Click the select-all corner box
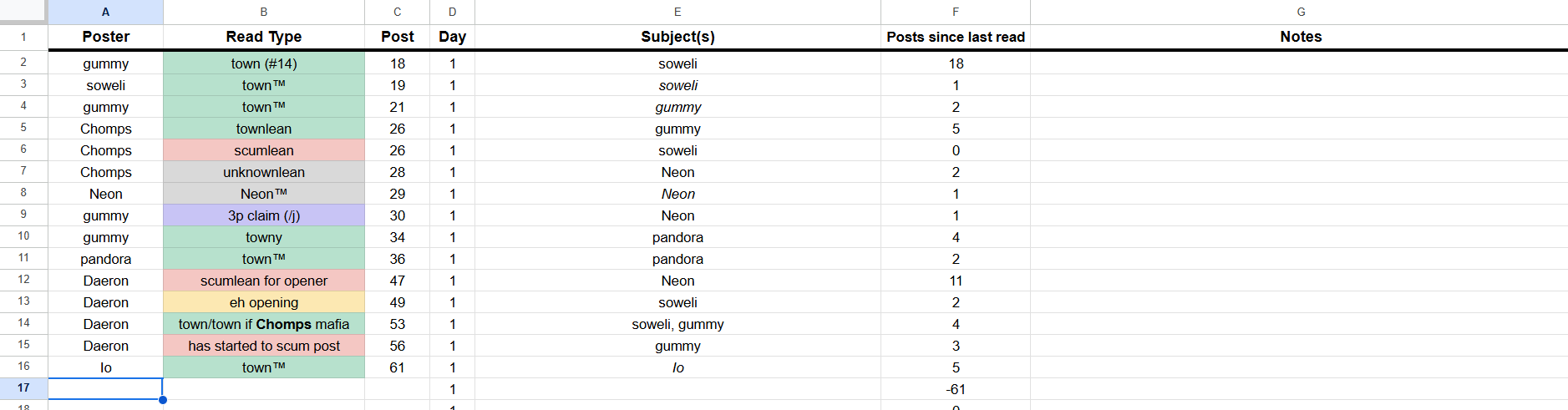This screenshot has width=1568, height=410. point(23,12)
